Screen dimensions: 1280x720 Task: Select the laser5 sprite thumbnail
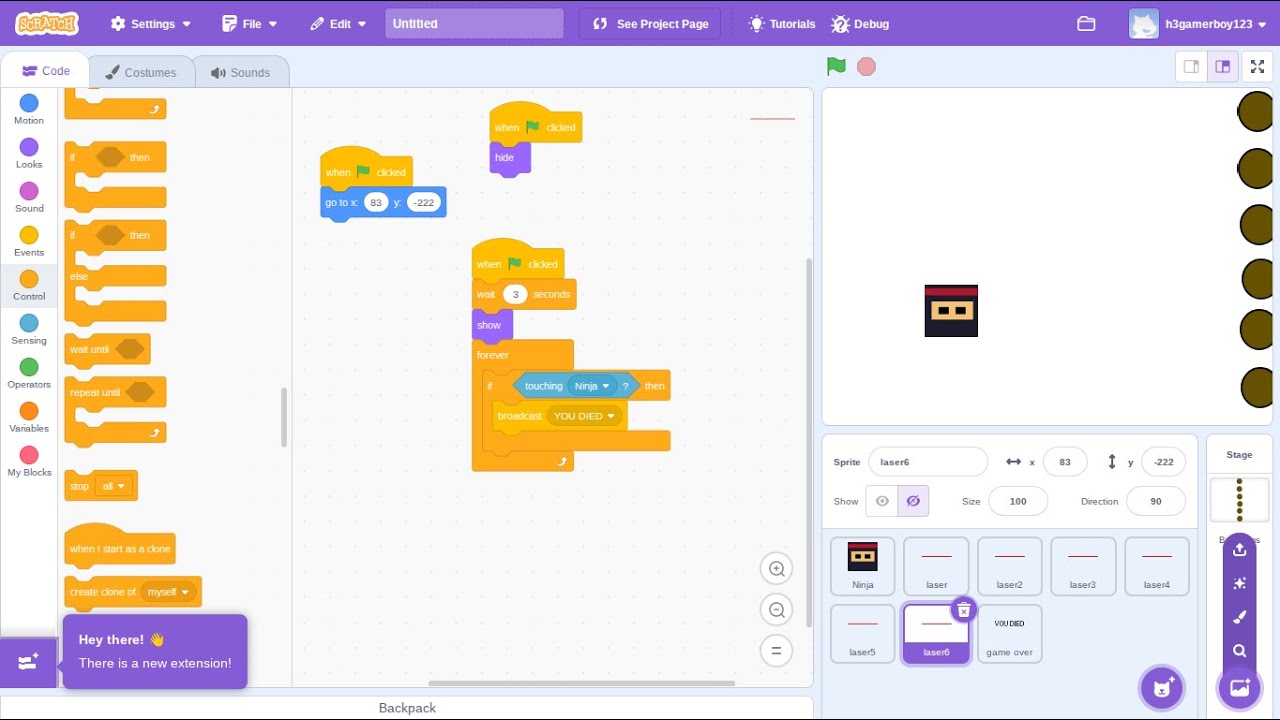click(x=862, y=633)
